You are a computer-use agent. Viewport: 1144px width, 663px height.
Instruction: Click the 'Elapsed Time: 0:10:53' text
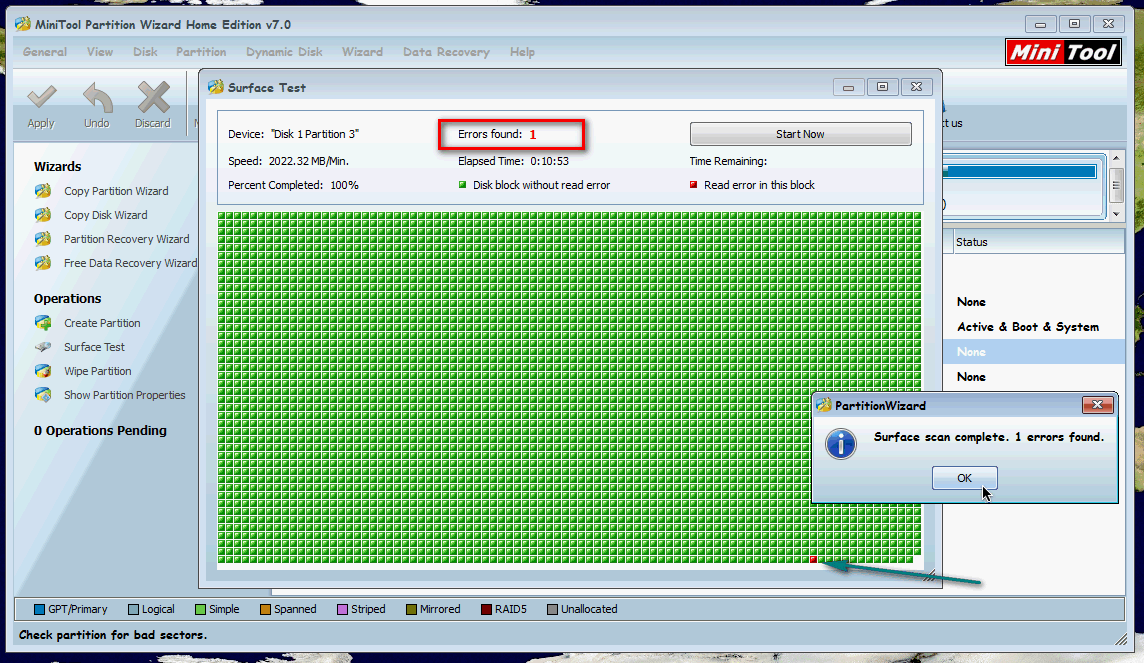[x=514, y=161]
